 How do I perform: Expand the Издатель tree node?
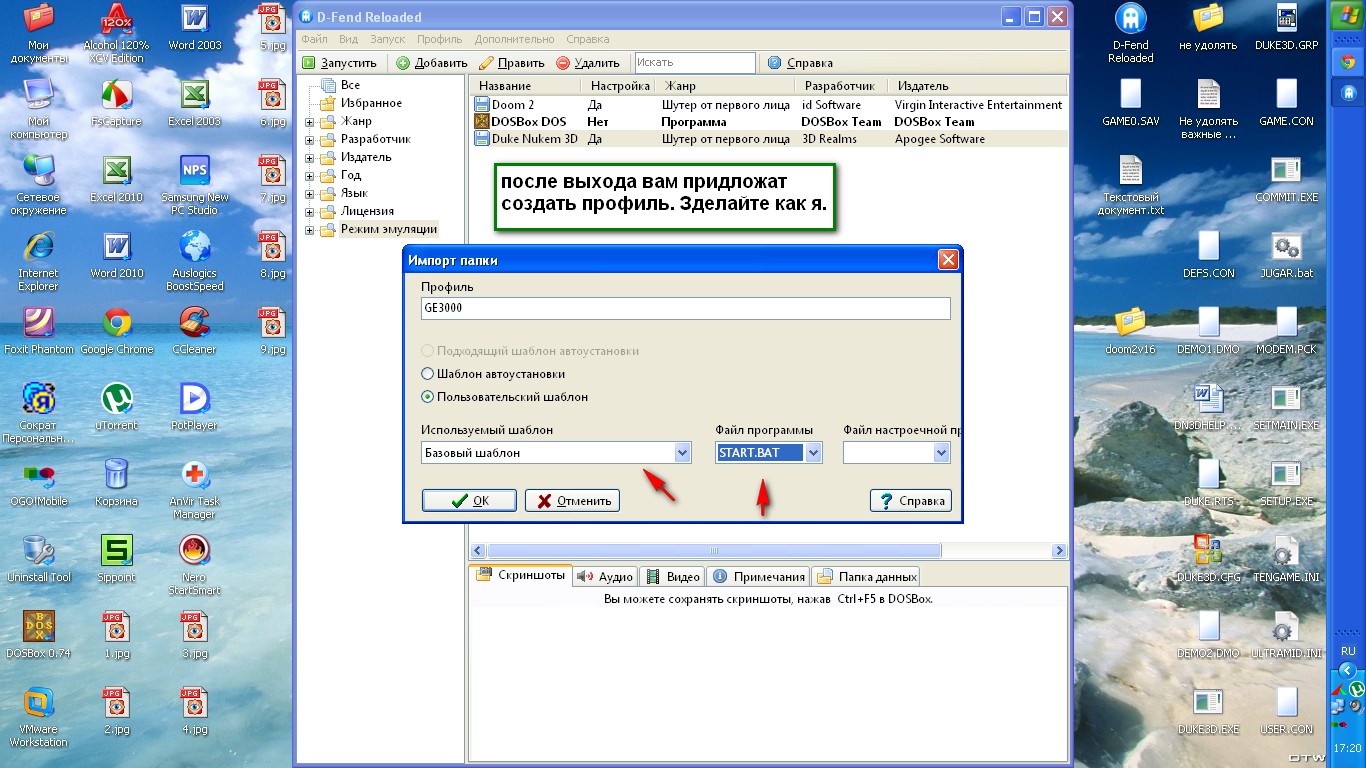coord(310,158)
